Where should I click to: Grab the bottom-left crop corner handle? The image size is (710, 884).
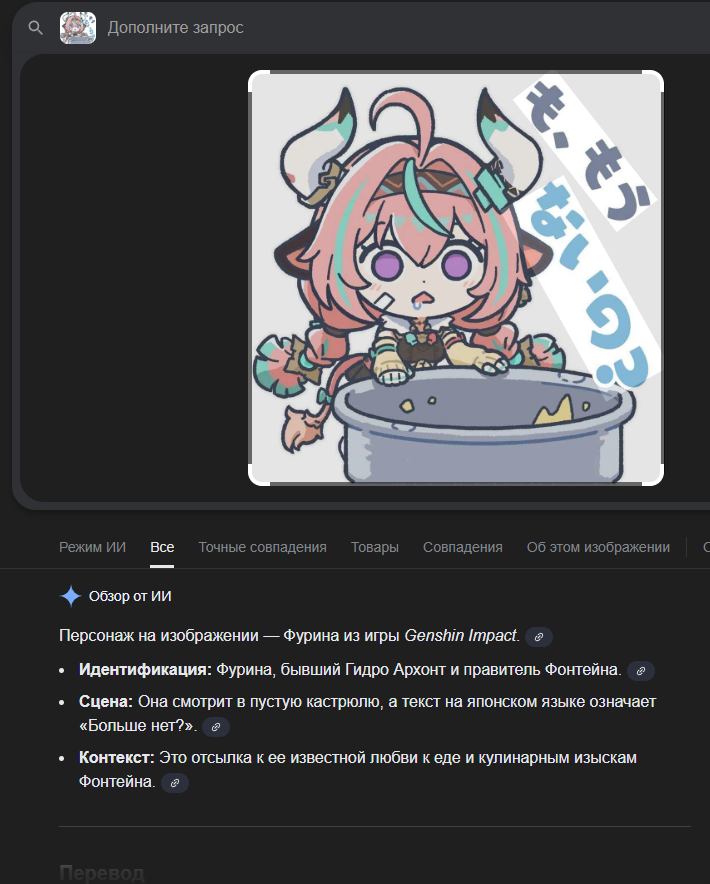259,475
